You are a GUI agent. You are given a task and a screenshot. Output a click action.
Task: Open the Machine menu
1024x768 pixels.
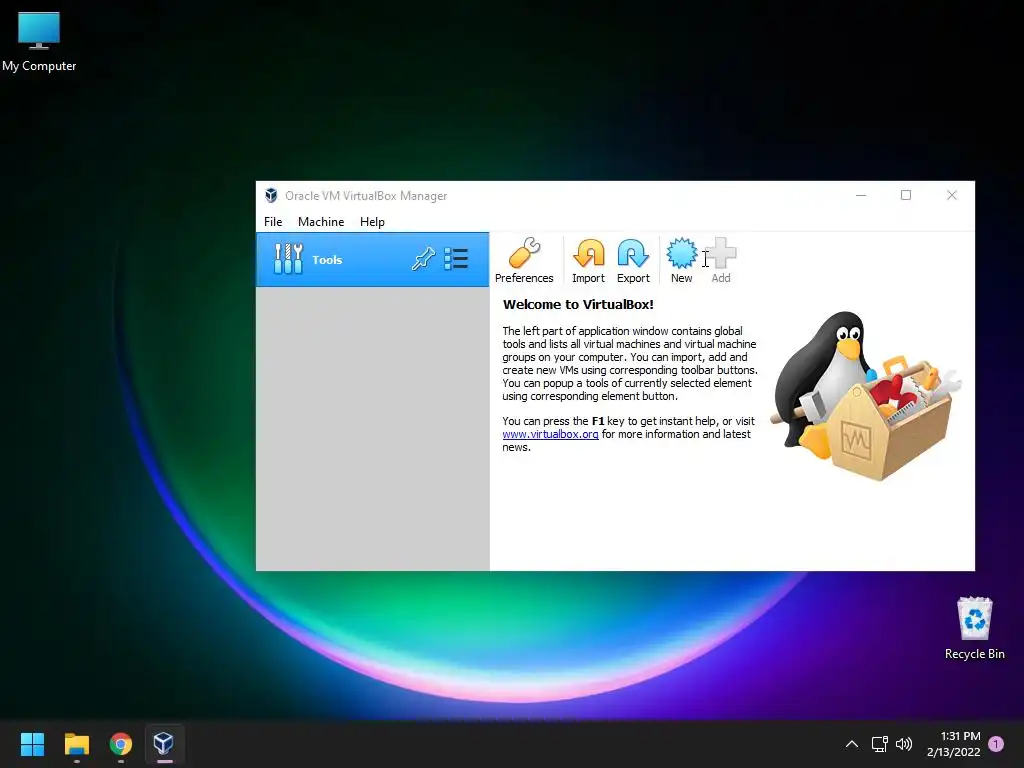coord(321,221)
